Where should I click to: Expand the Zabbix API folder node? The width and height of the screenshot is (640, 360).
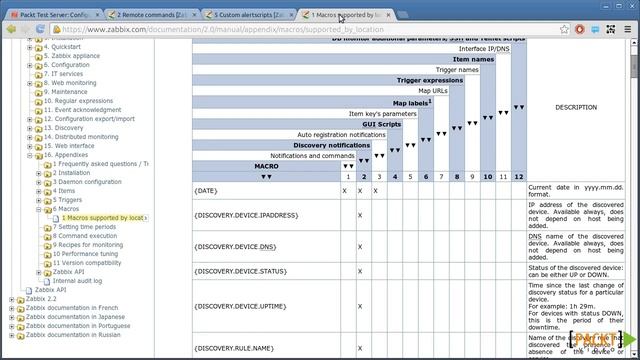pyautogui.click(x=39, y=272)
